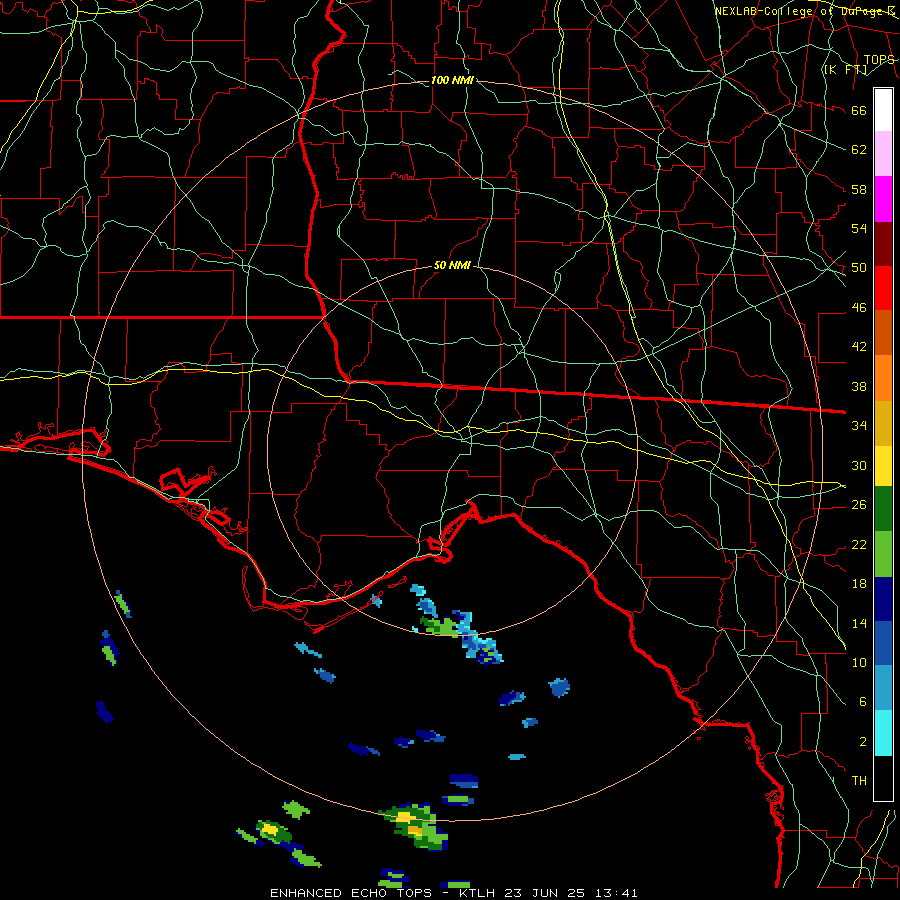The width and height of the screenshot is (900, 900).
Task: Click the black TH threshold swatch
Action: [883, 778]
